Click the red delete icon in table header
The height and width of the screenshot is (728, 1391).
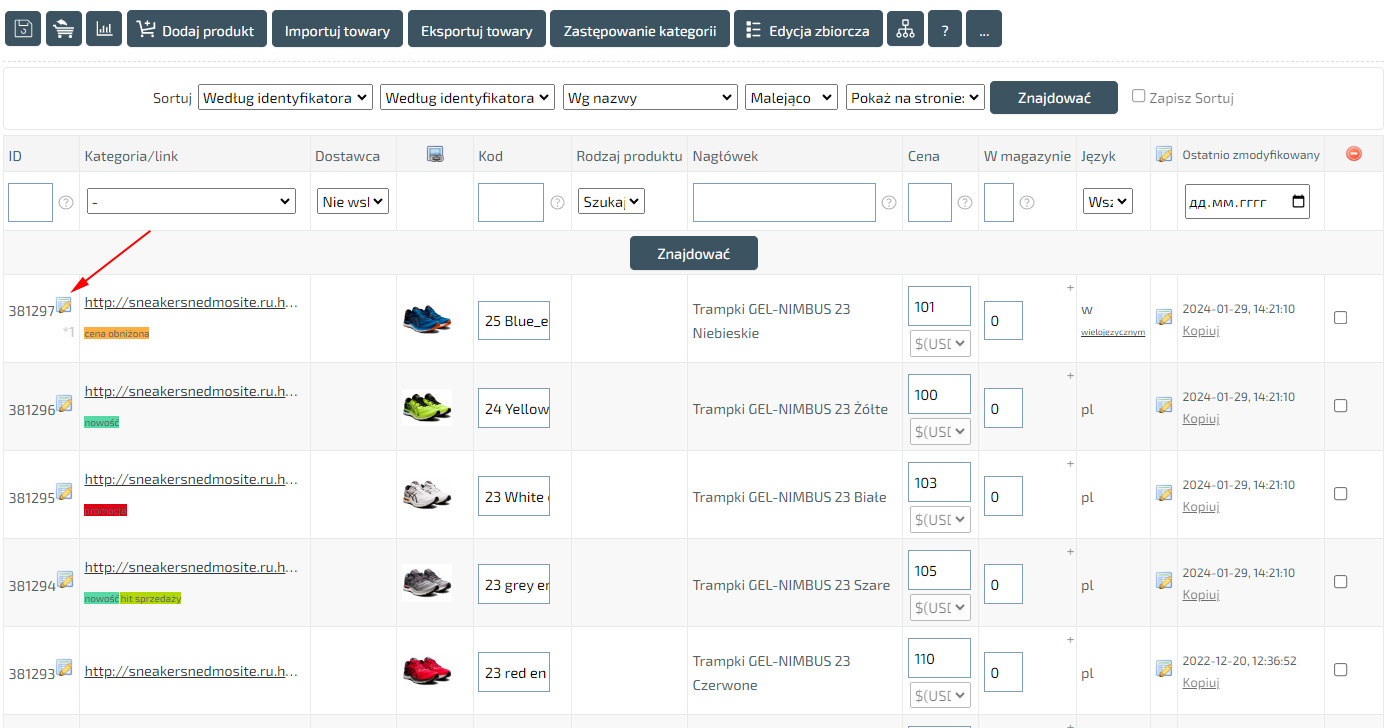click(x=1354, y=154)
